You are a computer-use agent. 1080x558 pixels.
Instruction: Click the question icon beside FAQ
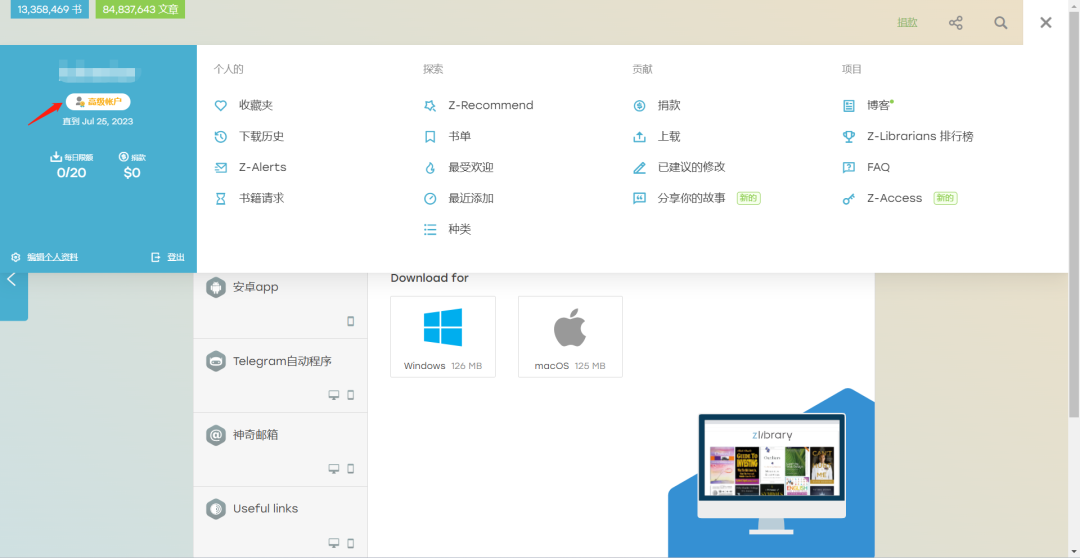click(849, 167)
